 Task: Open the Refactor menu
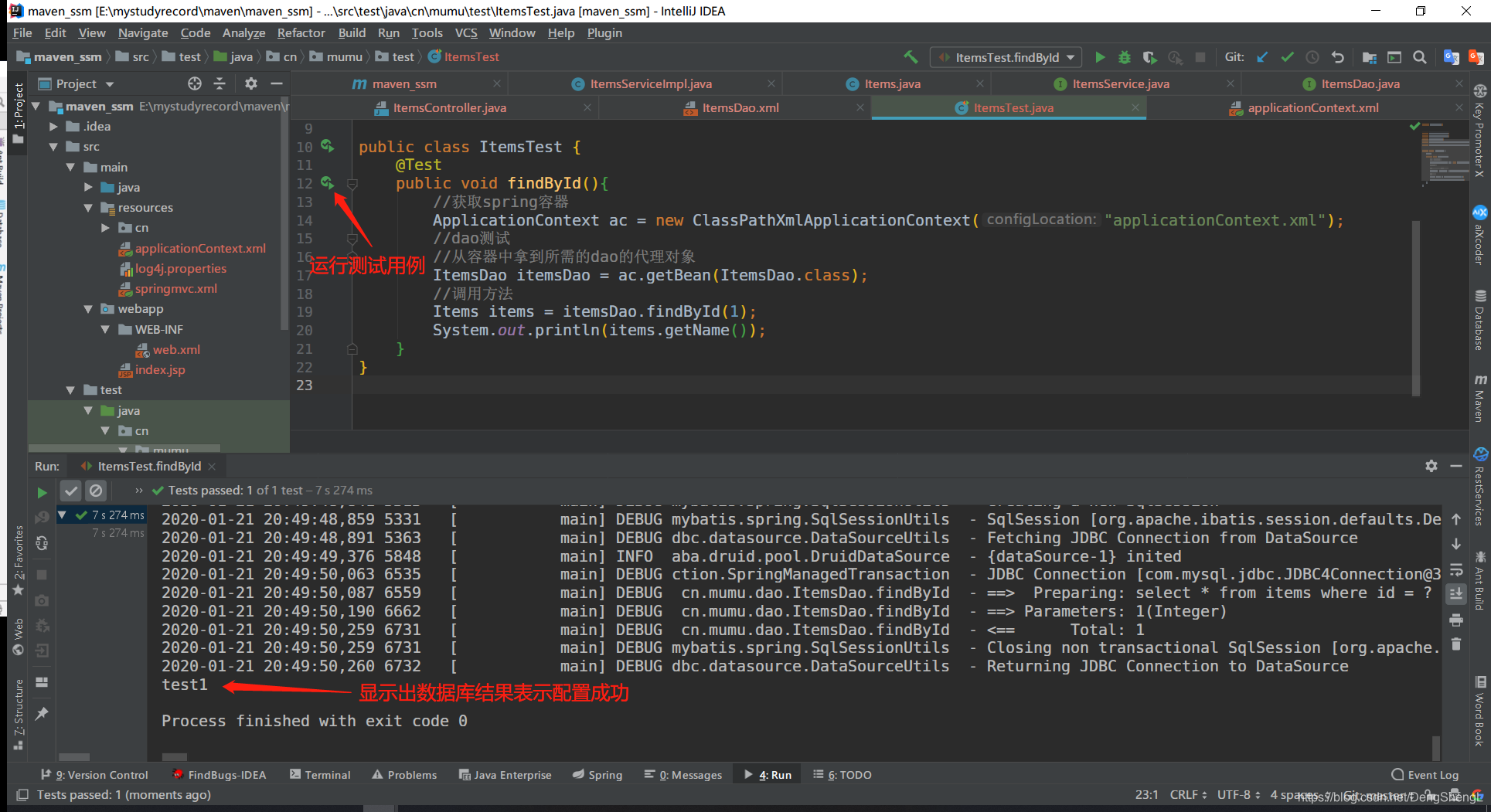pos(301,32)
